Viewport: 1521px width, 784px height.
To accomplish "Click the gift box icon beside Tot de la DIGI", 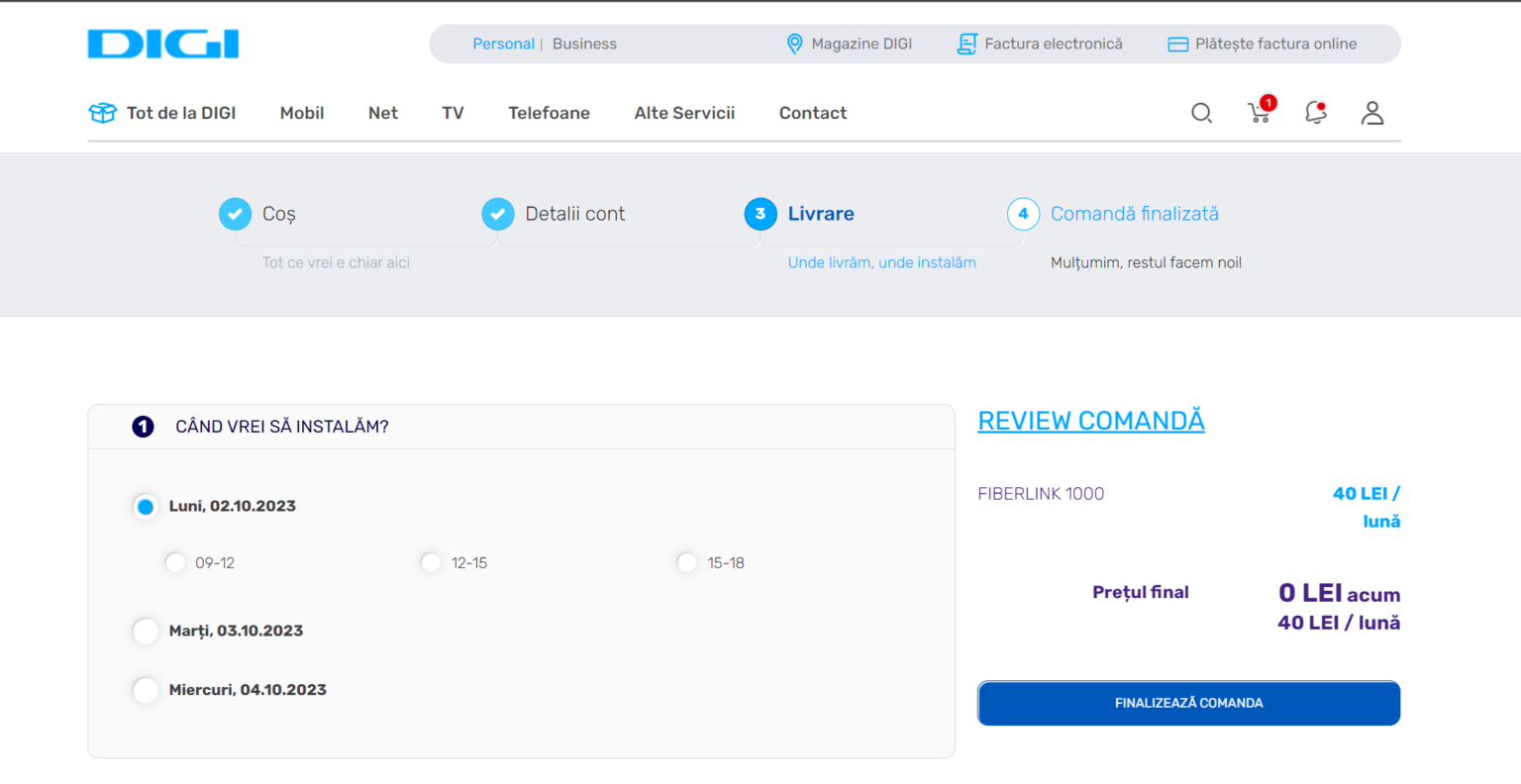I will 101,113.
